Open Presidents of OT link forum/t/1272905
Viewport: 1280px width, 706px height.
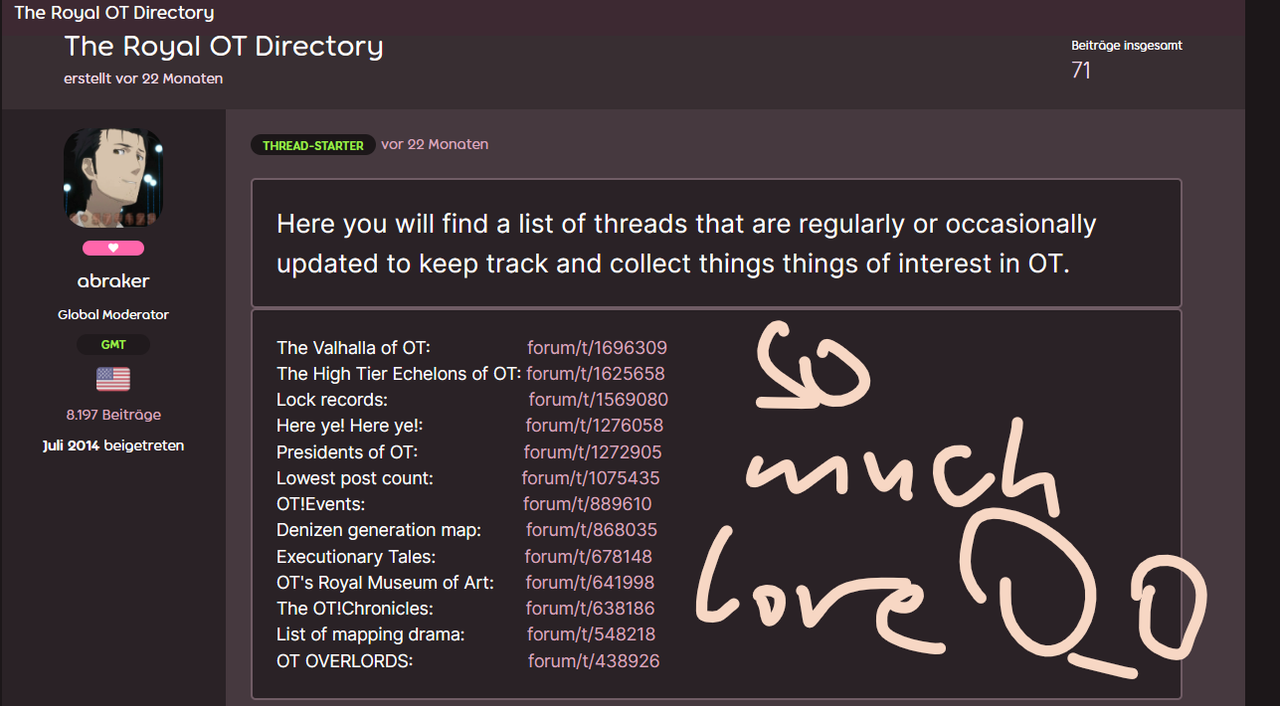pyautogui.click(x=593, y=452)
